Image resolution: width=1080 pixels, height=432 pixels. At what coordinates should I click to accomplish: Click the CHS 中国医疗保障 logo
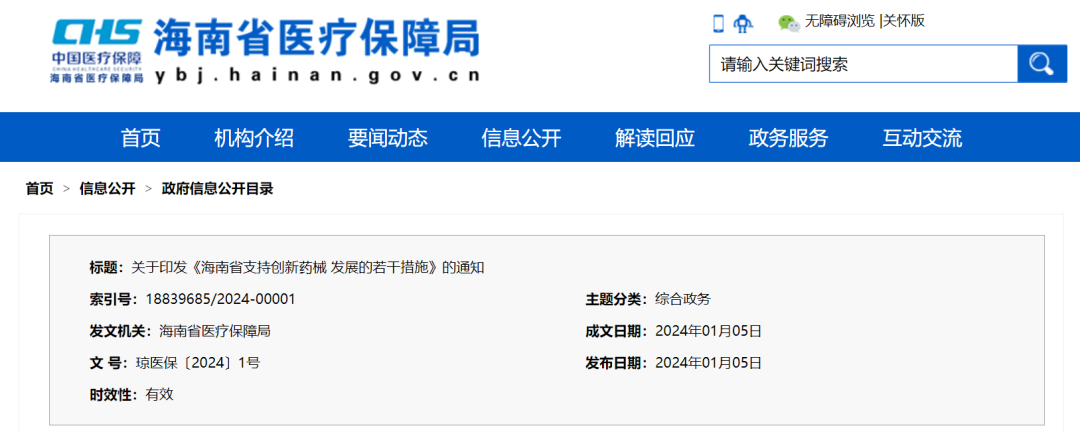pos(96,50)
